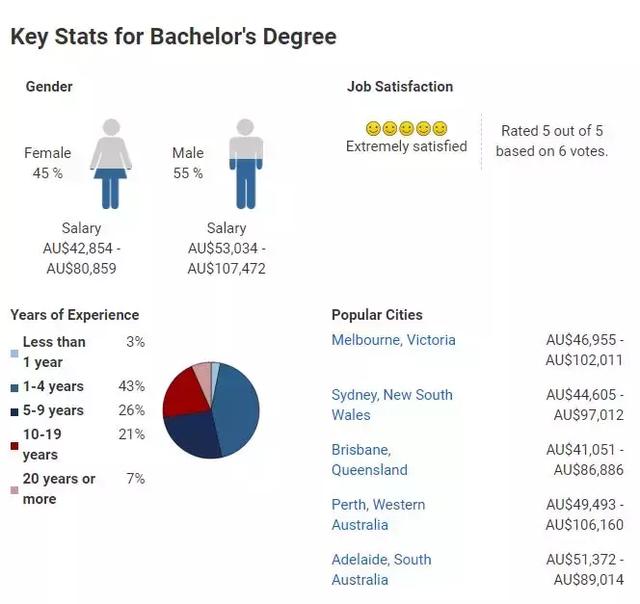Open the Perth, Western Australia link

click(x=378, y=515)
